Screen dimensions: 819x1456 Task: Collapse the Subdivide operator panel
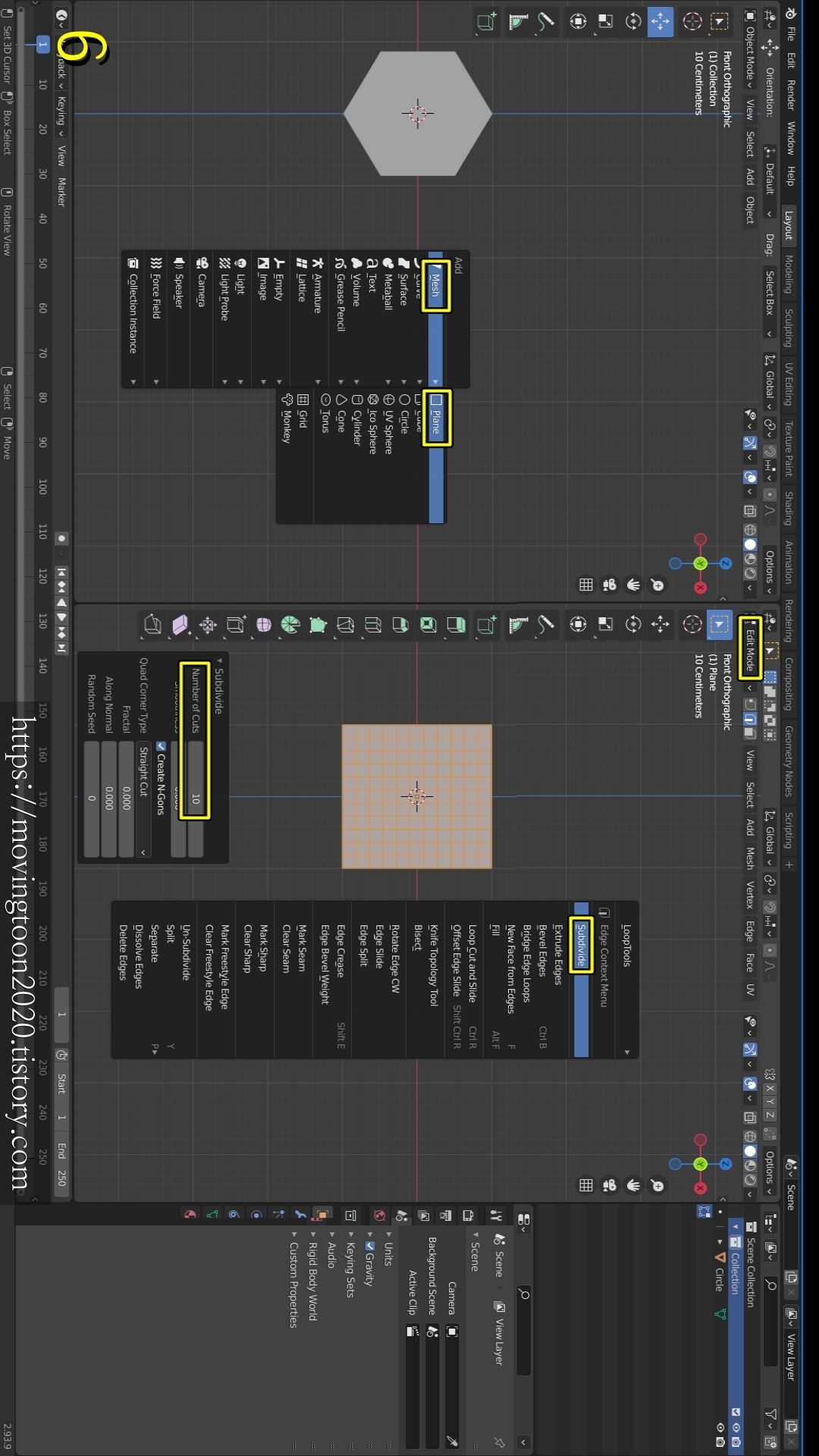click(219, 686)
